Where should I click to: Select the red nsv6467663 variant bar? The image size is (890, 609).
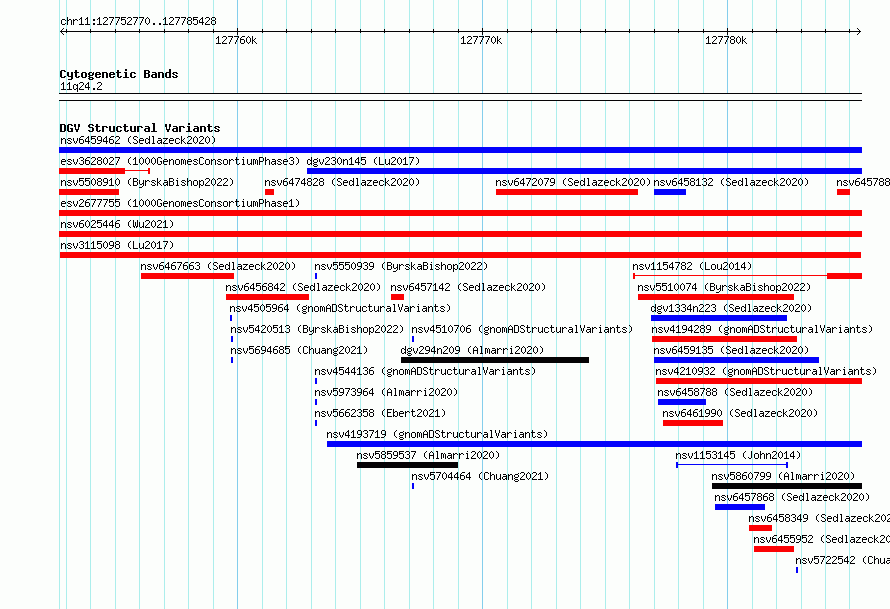pyautogui.click(x=187, y=276)
